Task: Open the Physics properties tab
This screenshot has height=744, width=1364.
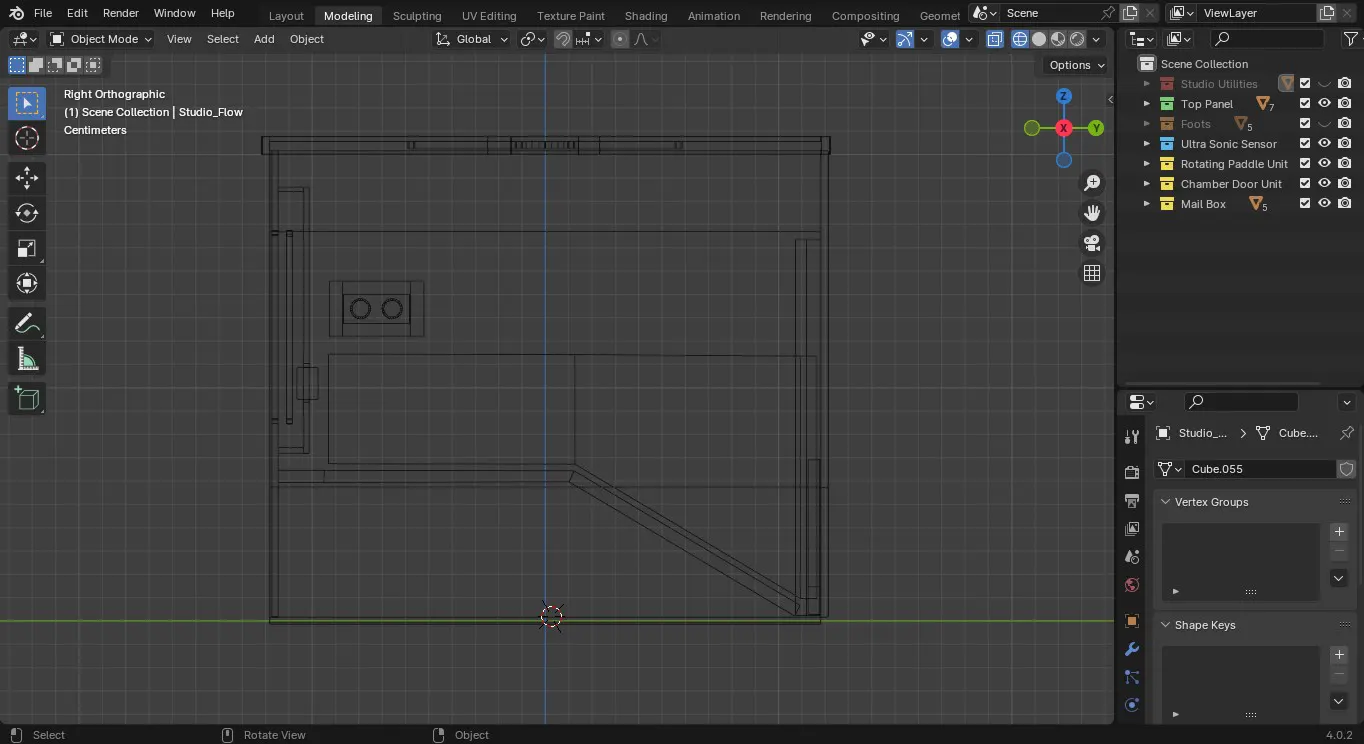Action: pos(1132,705)
